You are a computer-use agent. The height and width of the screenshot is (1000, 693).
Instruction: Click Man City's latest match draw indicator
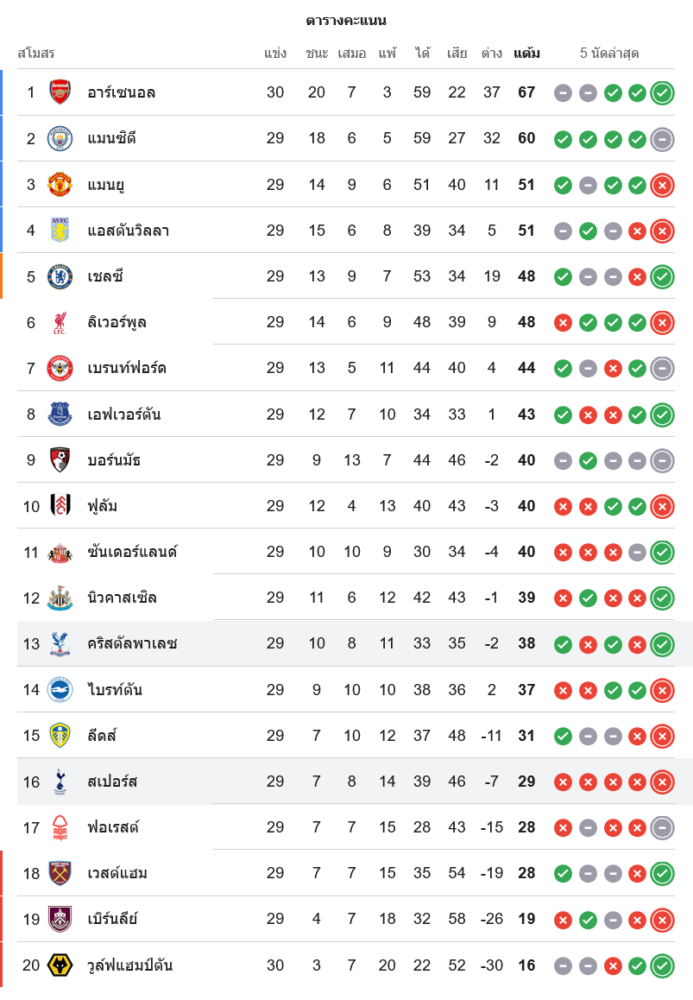pyautogui.click(x=662, y=139)
